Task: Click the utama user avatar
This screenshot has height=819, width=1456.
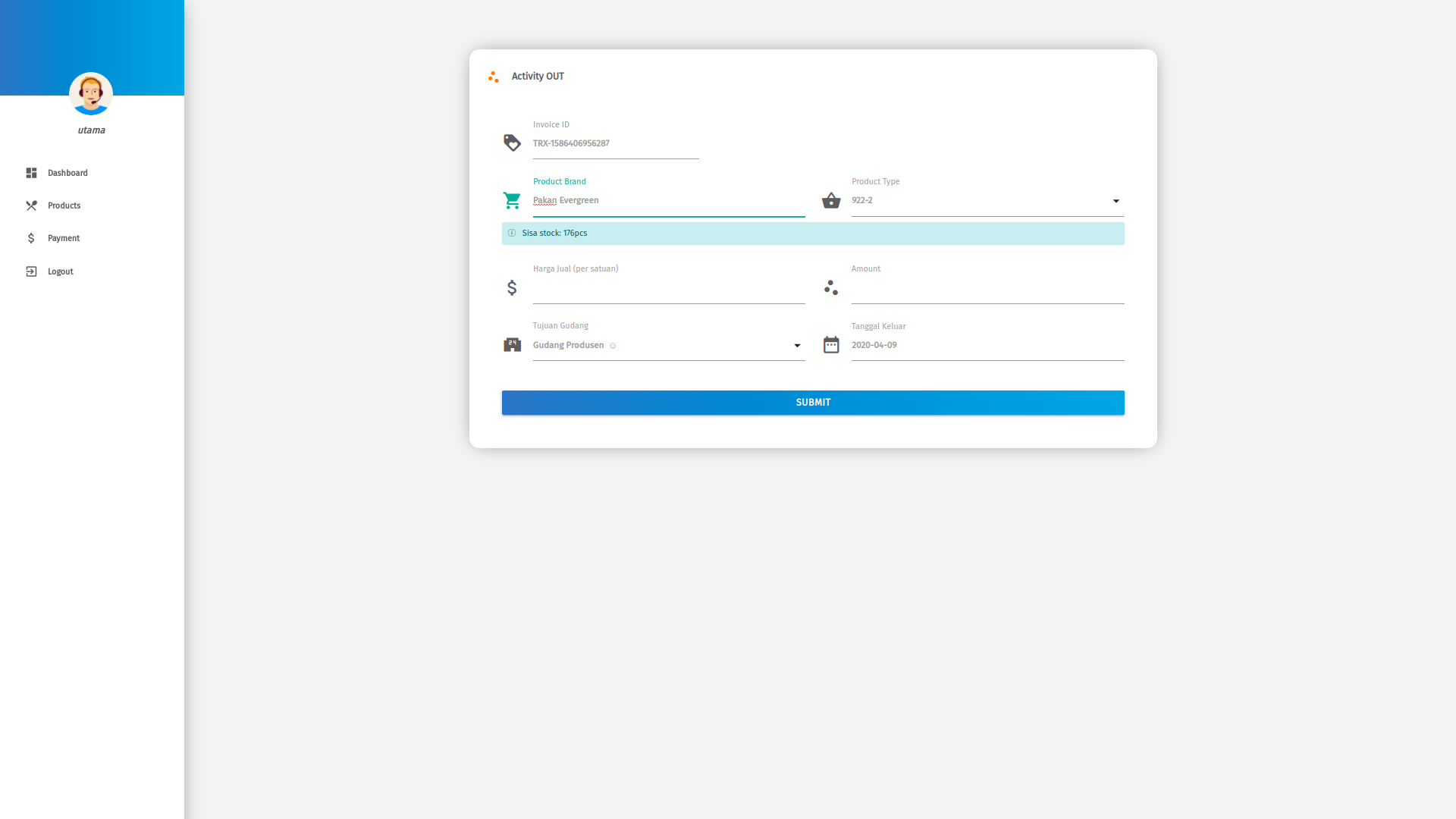Action: pyautogui.click(x=91, y=94)
